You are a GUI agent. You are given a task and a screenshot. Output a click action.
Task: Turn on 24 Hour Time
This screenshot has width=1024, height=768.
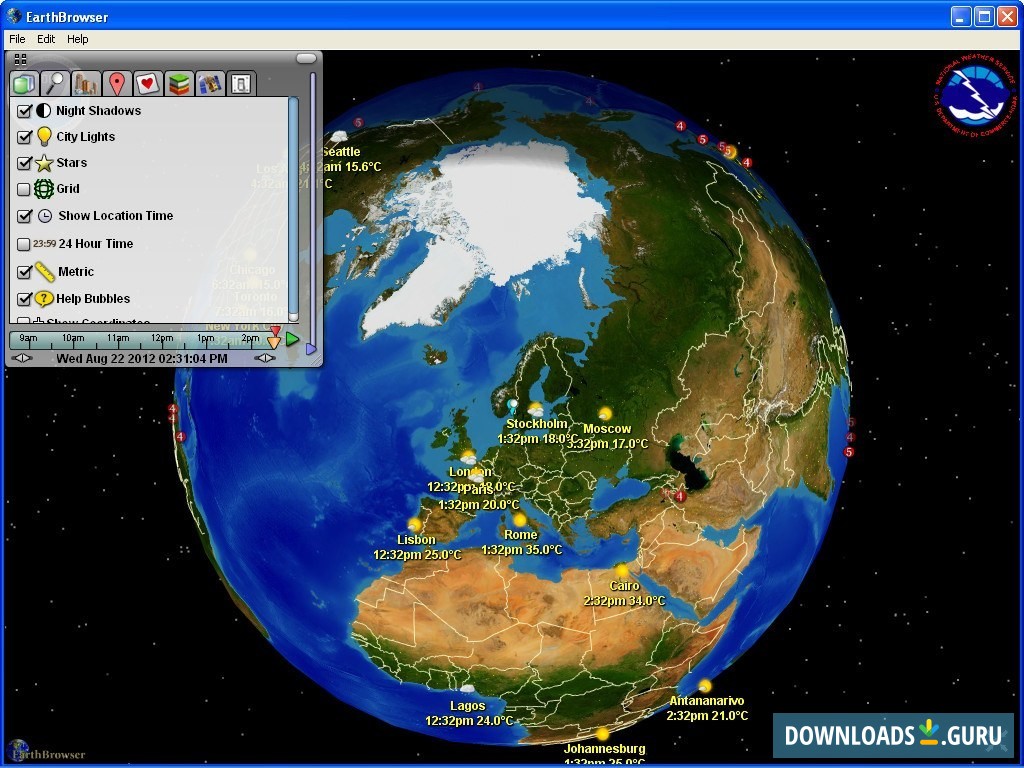[26, 243]
